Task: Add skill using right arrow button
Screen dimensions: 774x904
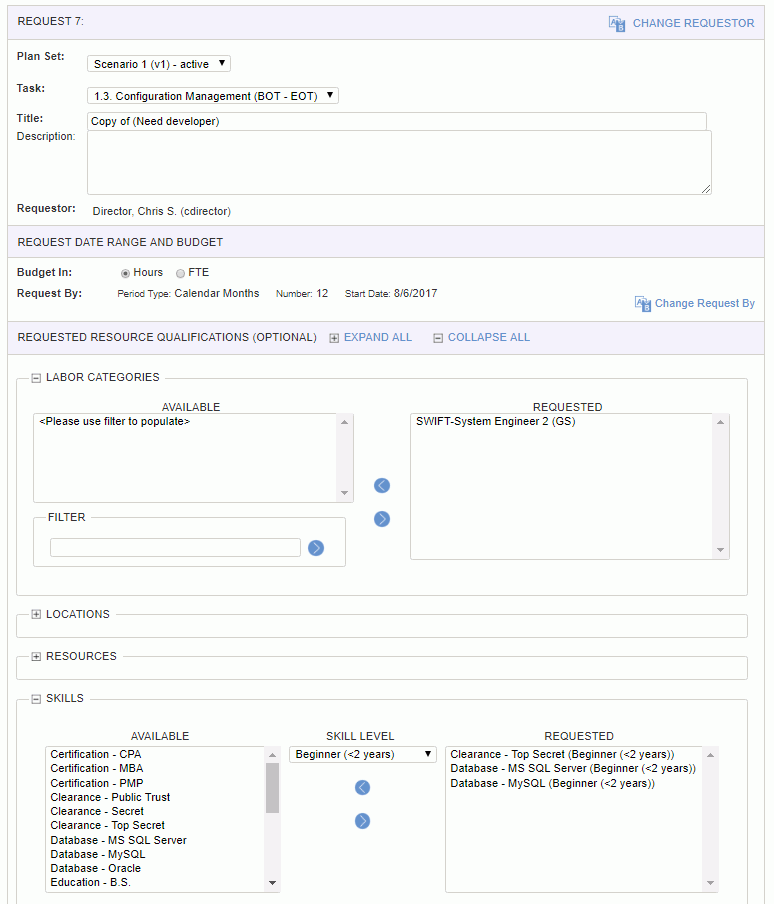Action: 362,820
